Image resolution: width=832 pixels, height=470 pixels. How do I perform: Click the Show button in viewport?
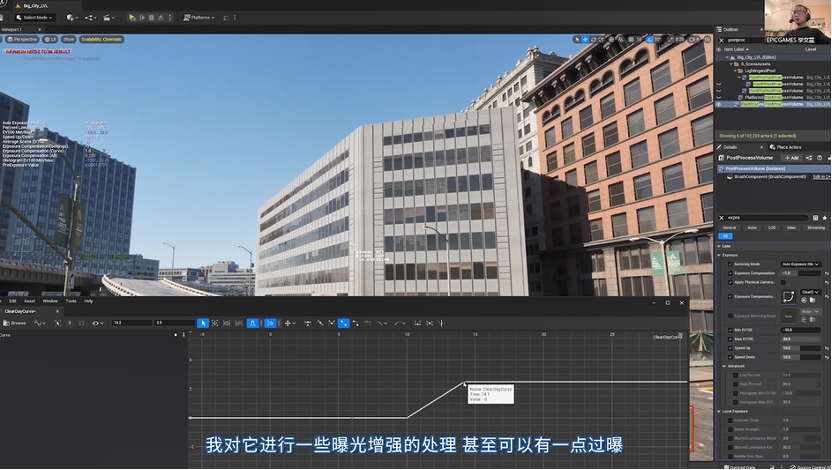68,39
